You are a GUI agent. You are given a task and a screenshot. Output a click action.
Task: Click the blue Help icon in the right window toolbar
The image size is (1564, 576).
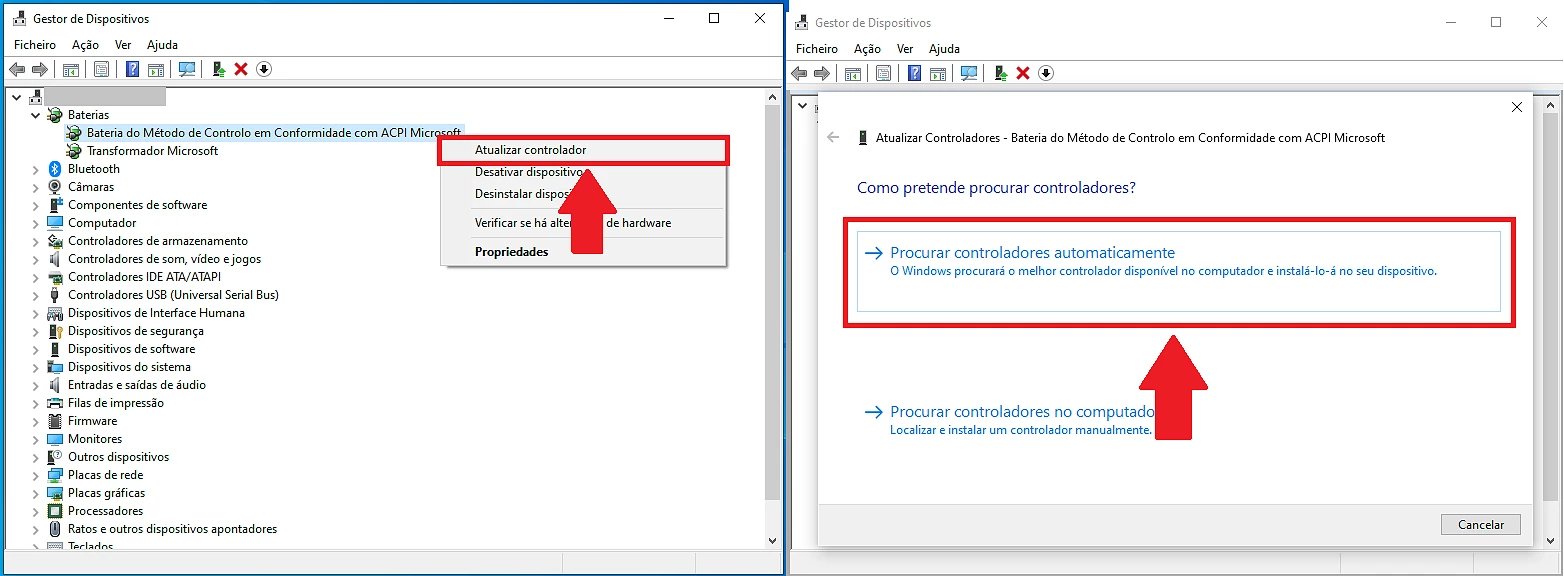[x=914, y=73]
